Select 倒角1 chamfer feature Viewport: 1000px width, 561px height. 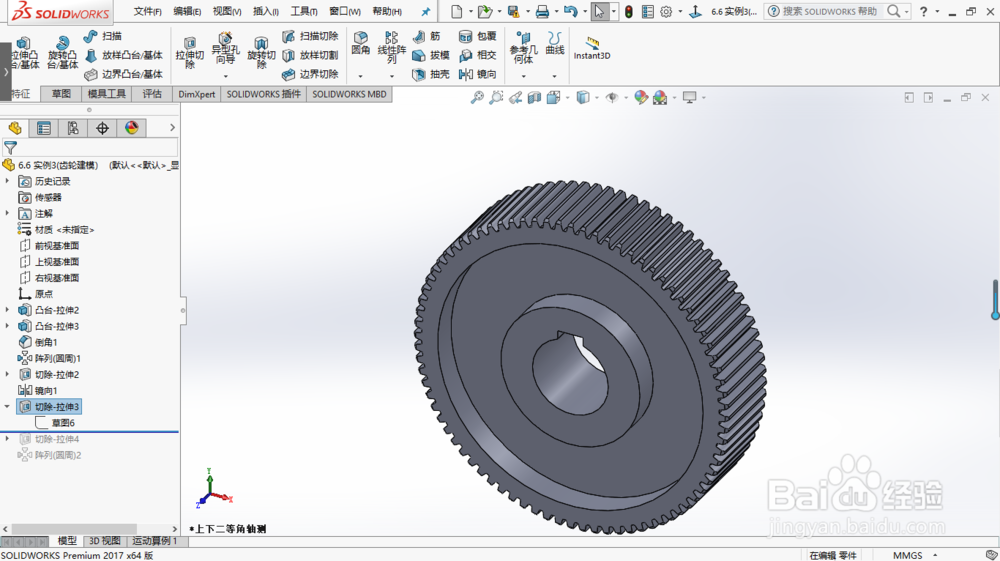(38, 342)
